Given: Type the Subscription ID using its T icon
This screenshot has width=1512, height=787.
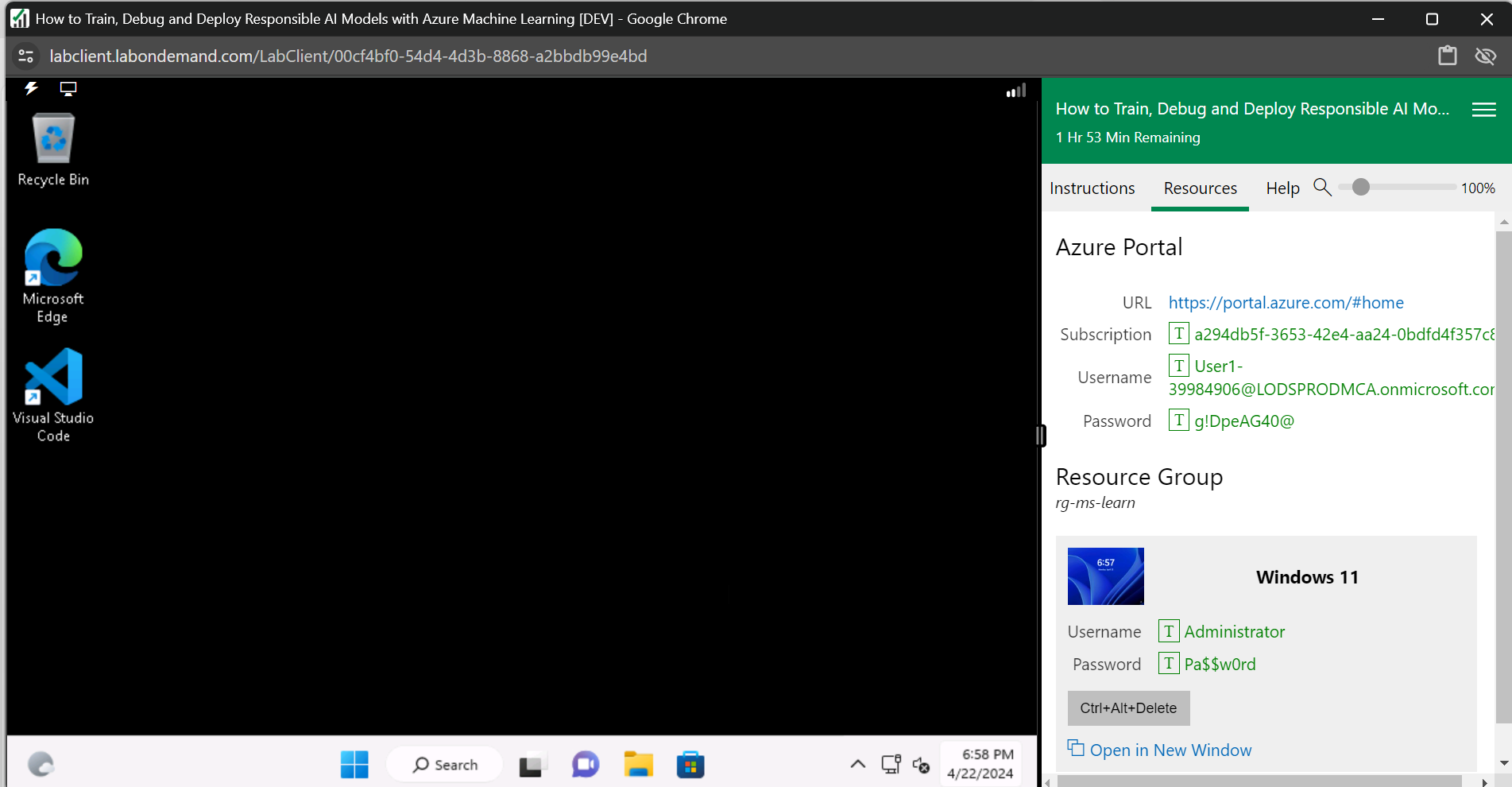Looking at the screenshot, I should 1179,334.
